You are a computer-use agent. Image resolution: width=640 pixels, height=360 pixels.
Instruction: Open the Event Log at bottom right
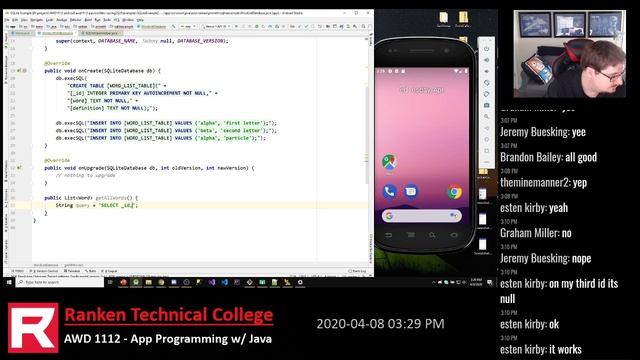click(x=357, y=271)
